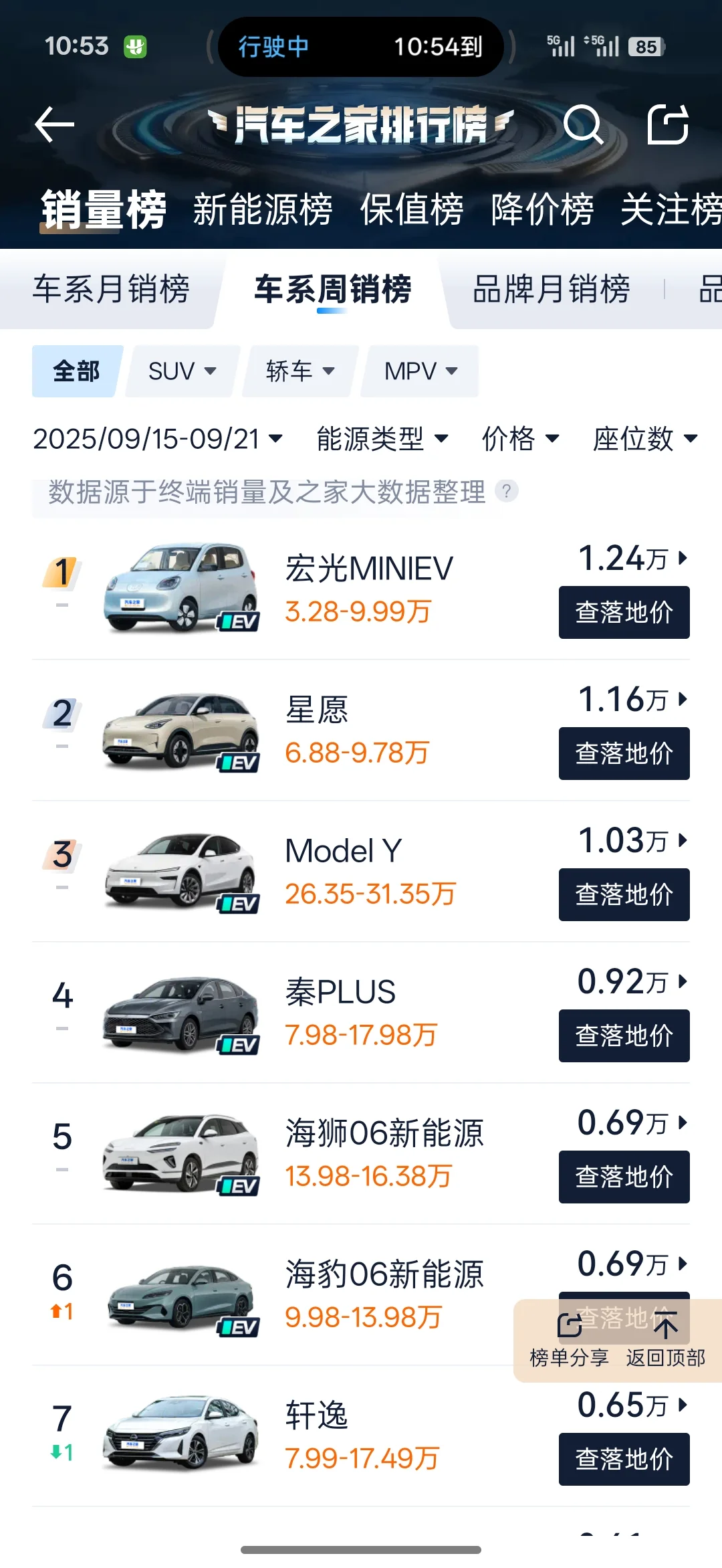Image resolution: width=722 pixels, height=1568 pixels.
Task: Tap the 5G signal indicator in status bar
Action: [560, 45]
